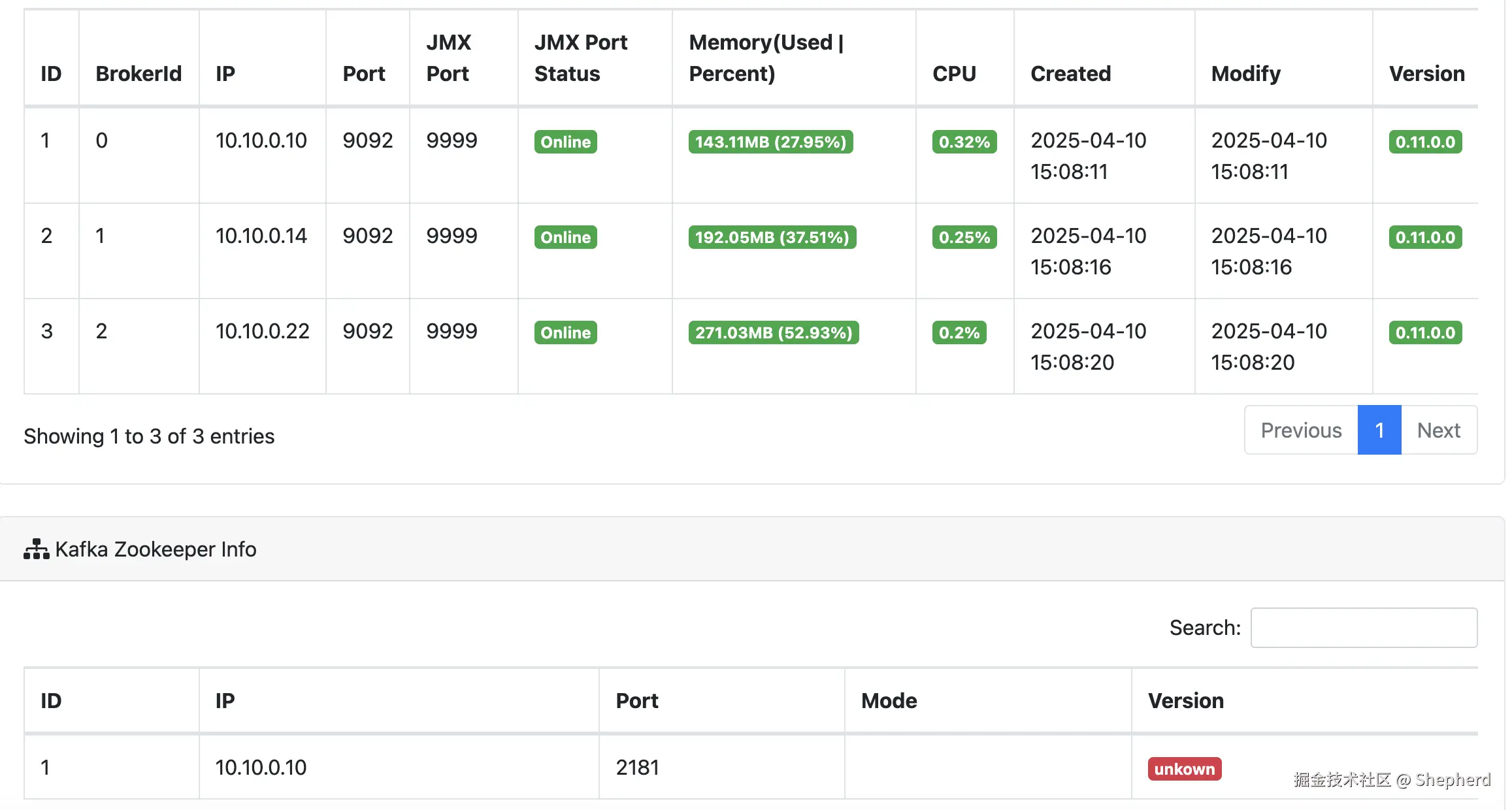
Task: Sort brokers by Created column header
Action: click(1070, 73)
